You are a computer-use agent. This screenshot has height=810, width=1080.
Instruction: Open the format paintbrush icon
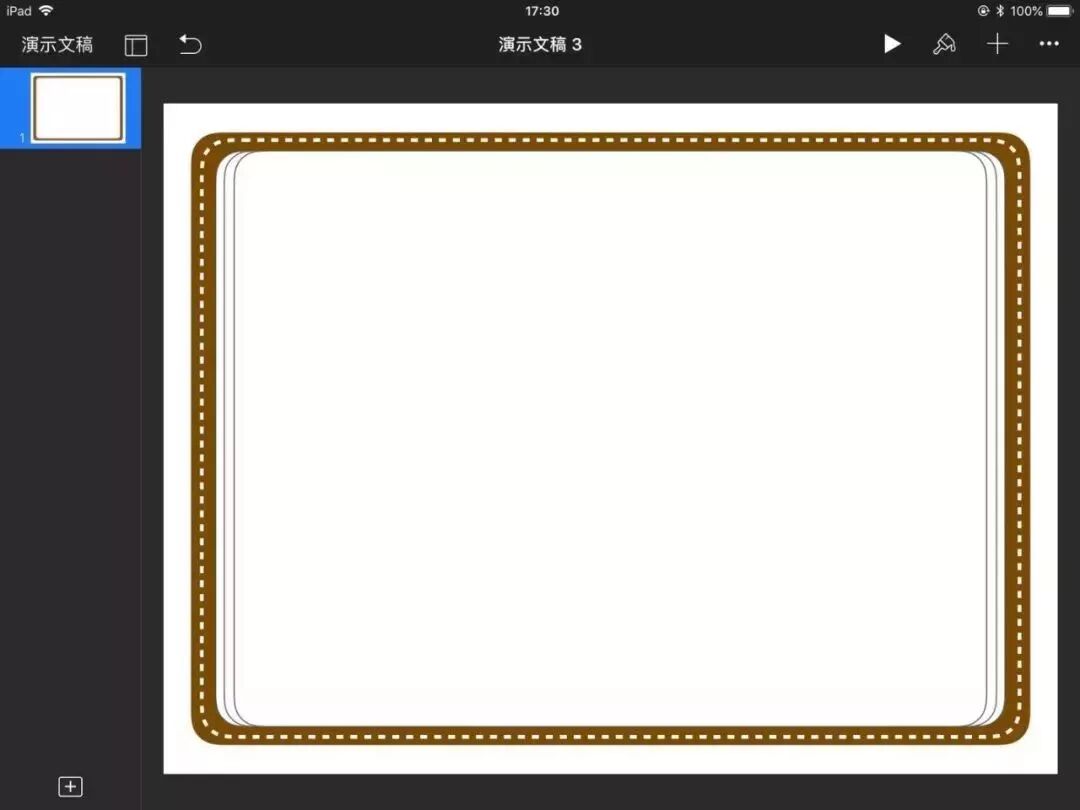click(944, 44)
